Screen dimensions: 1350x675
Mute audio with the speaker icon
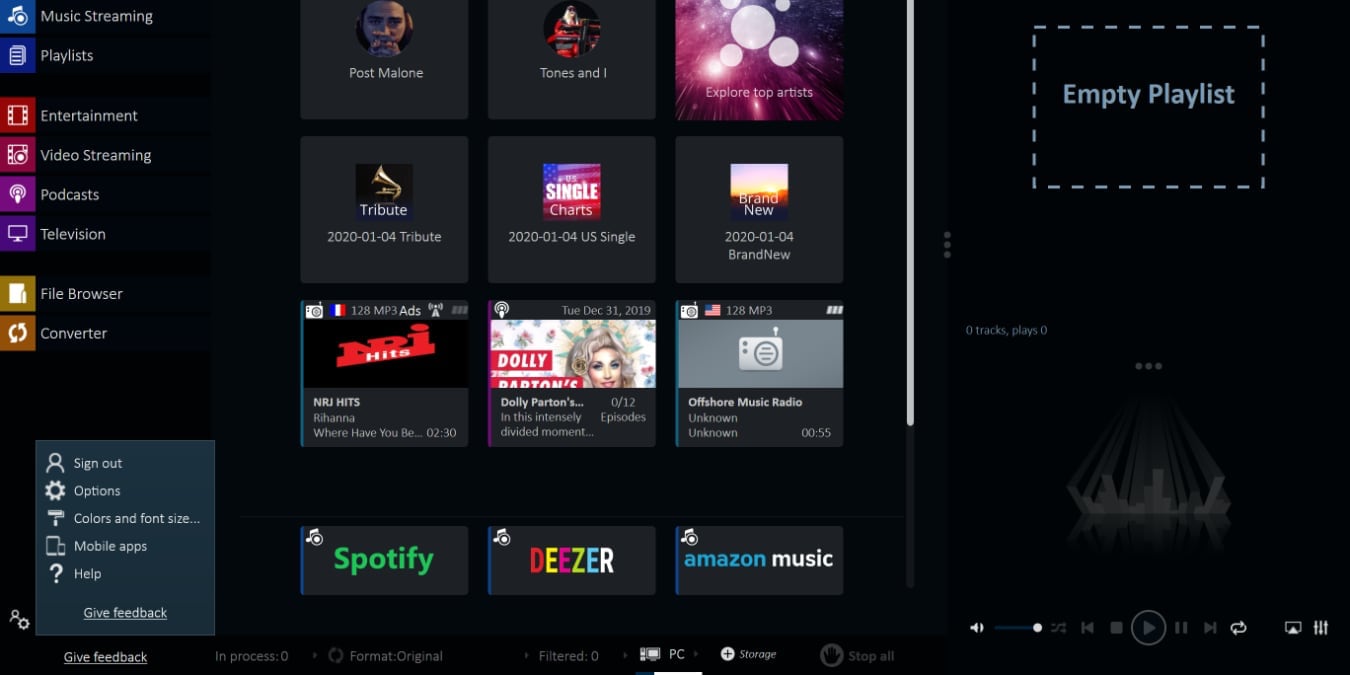(x=977, y=627)
